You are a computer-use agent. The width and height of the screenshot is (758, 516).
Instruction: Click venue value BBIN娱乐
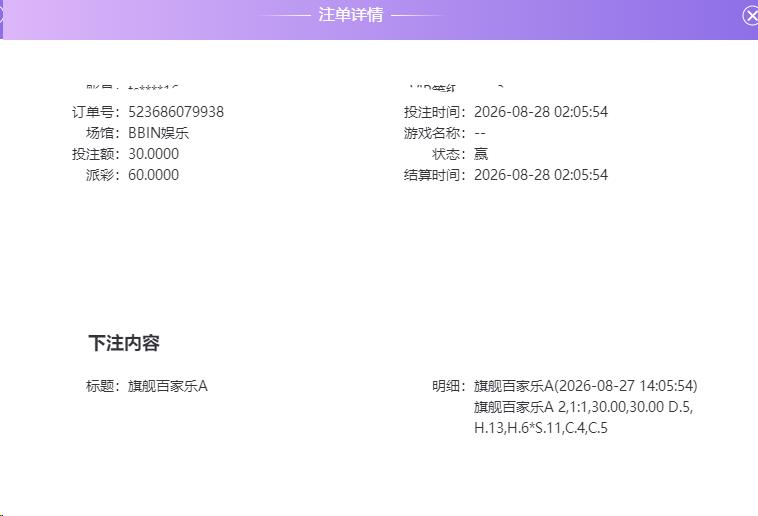(159, 133)
